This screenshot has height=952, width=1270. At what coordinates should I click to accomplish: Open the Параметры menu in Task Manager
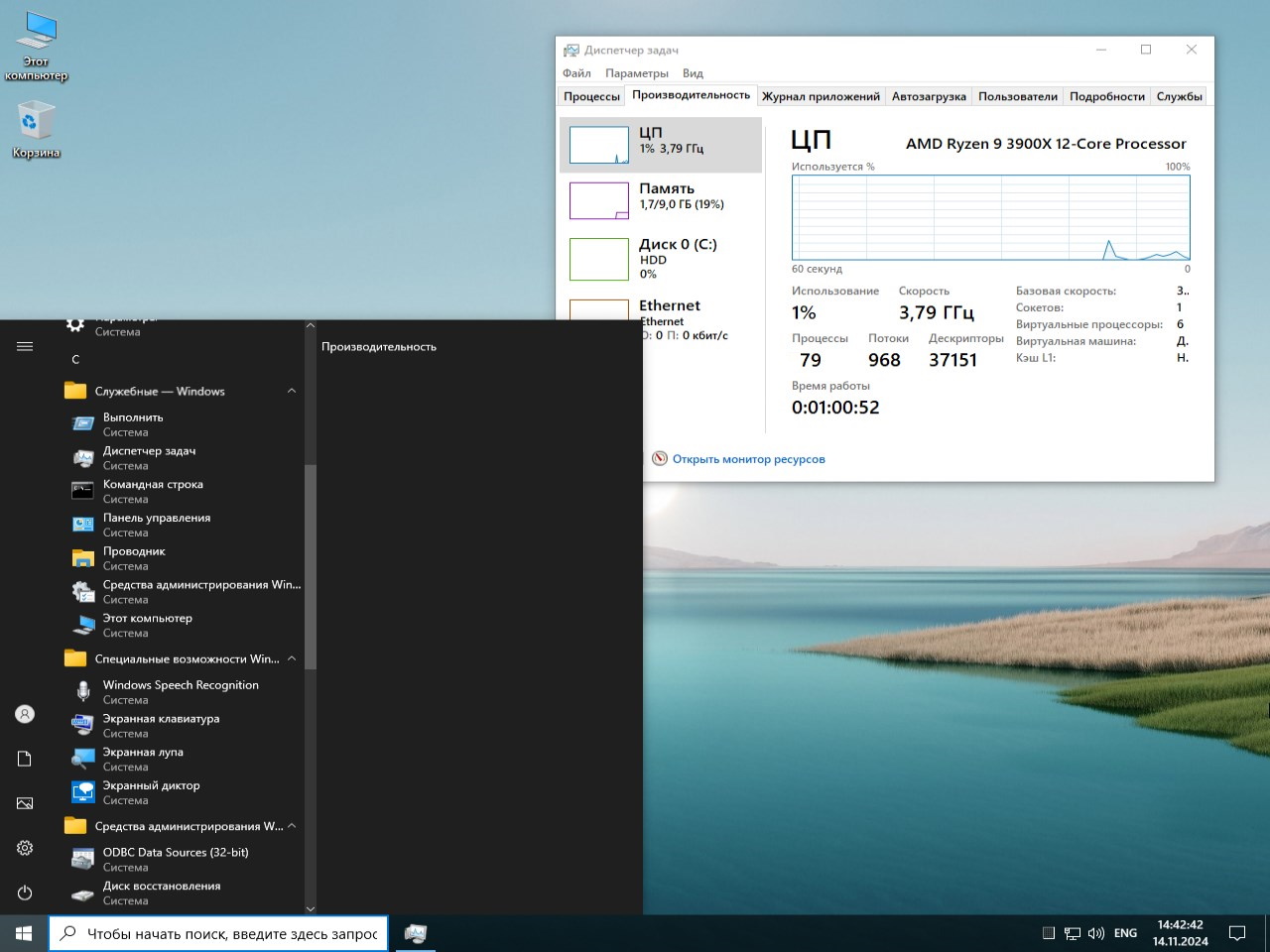click(636, 73)
